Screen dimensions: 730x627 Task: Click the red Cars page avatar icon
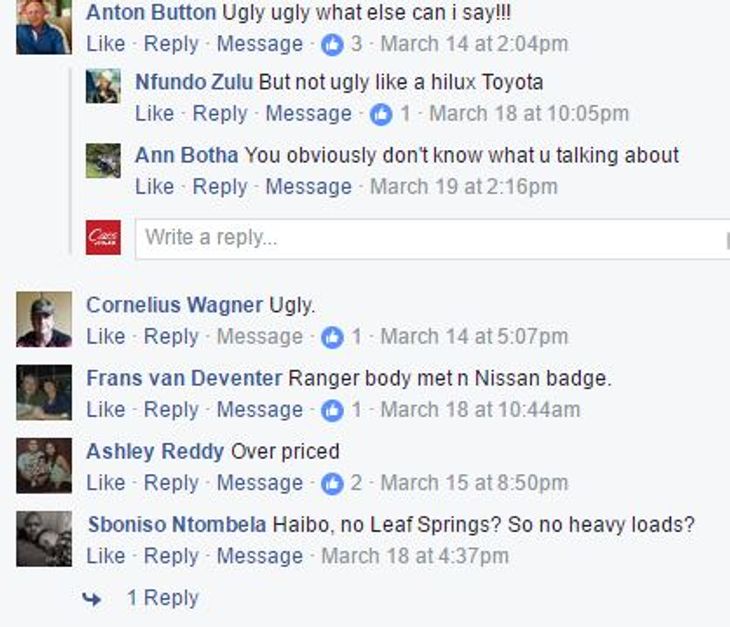[103, 237]
